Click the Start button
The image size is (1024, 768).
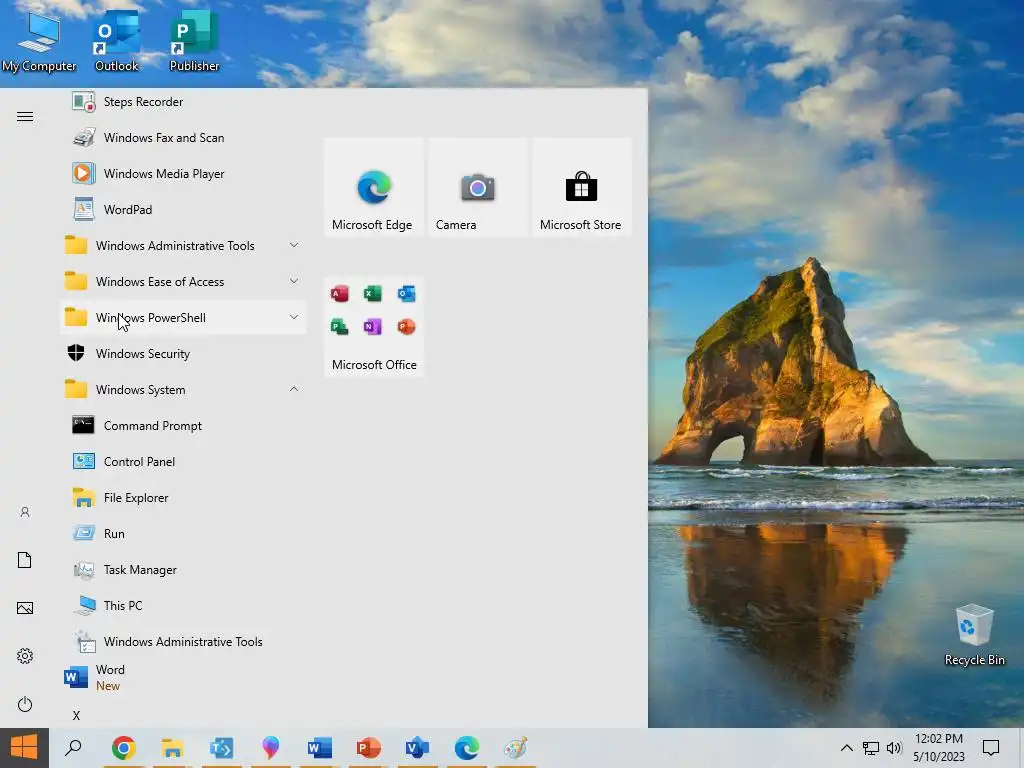point(24,748)
